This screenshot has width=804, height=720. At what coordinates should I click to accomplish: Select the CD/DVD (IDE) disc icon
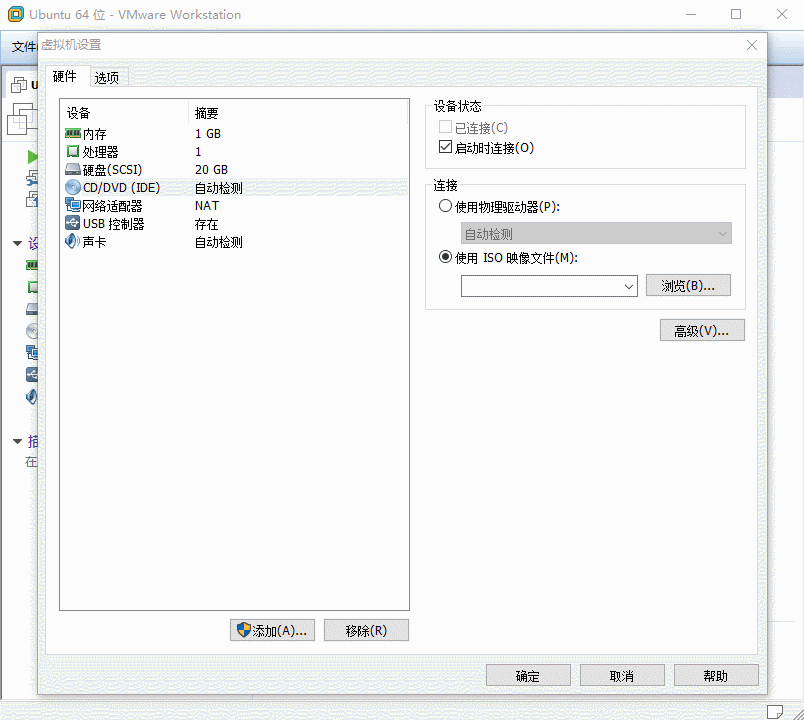[72, 187]
